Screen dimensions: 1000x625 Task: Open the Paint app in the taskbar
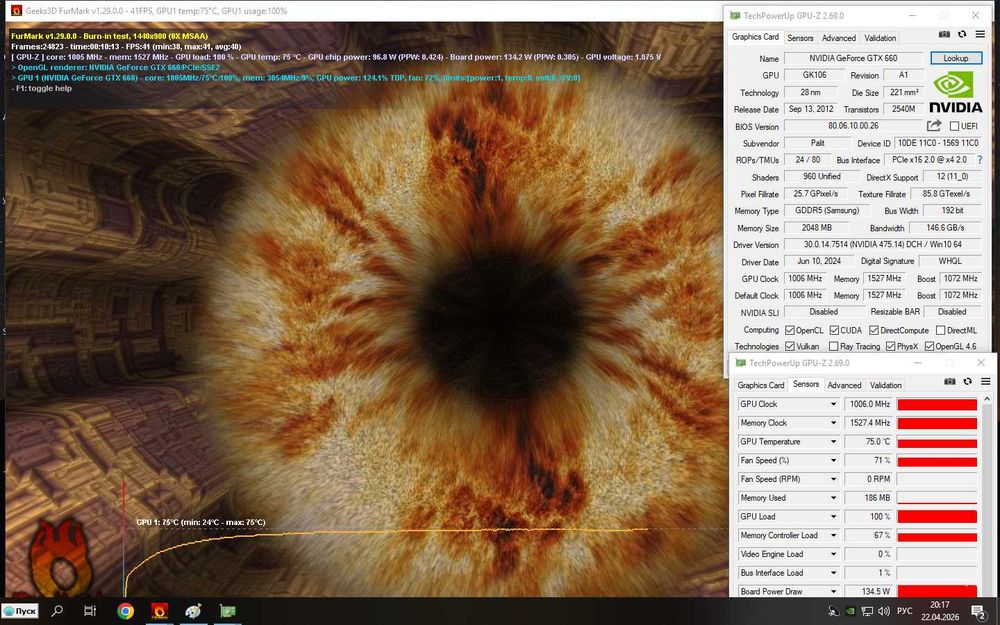tap(193, 611)
